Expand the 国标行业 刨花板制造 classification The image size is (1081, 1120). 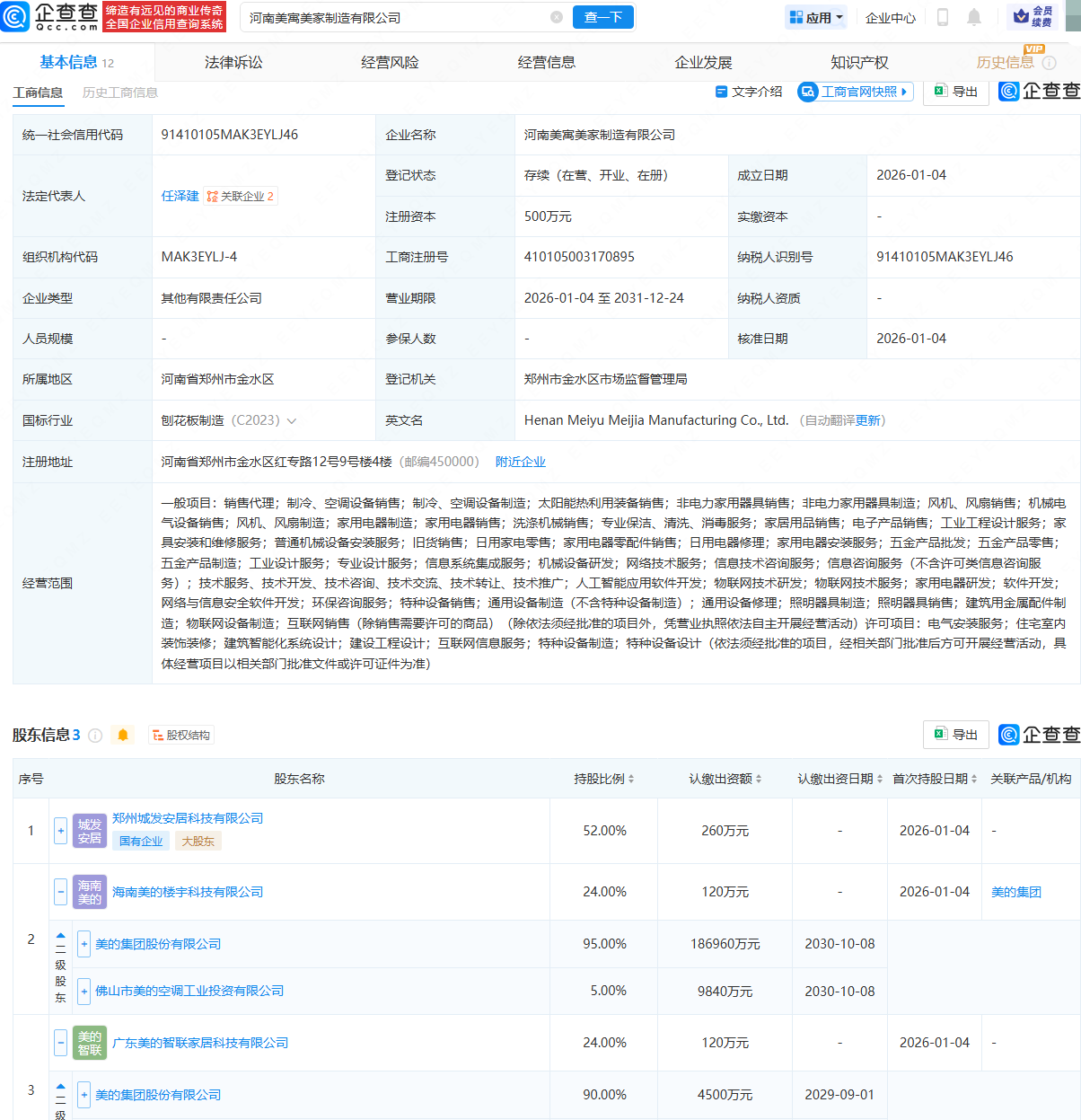click(x=294, y=419)
